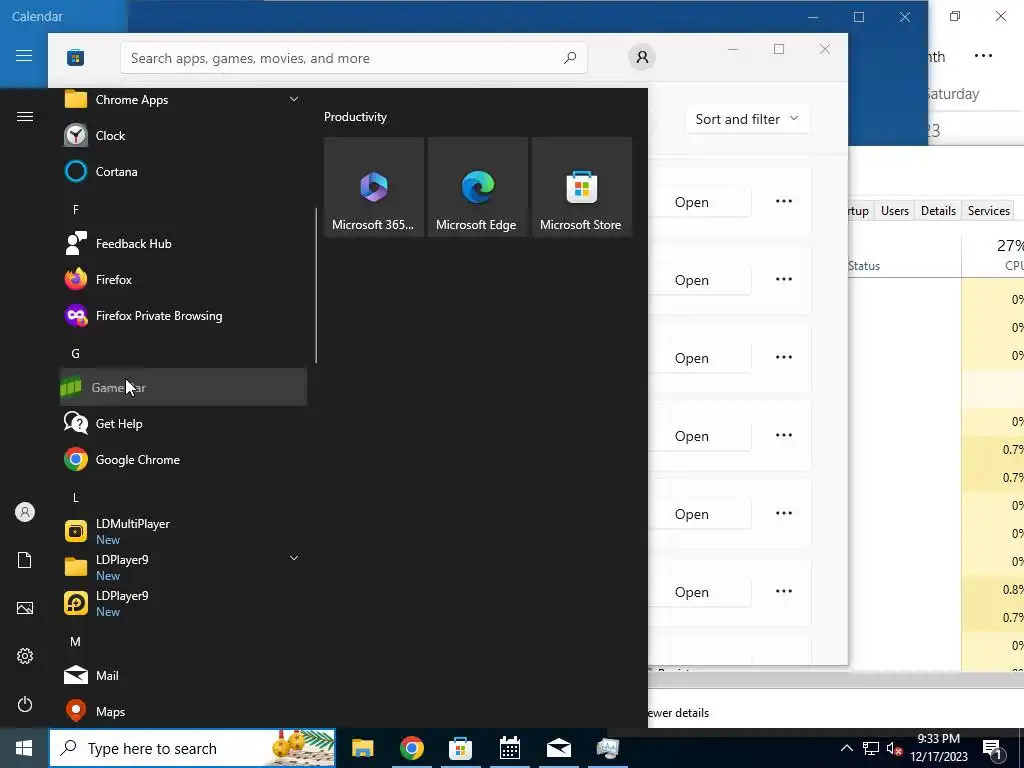This screenshot has width=1024, height=768.
Task: Open more options for the sixth Store app
Action: coord(784,591)
